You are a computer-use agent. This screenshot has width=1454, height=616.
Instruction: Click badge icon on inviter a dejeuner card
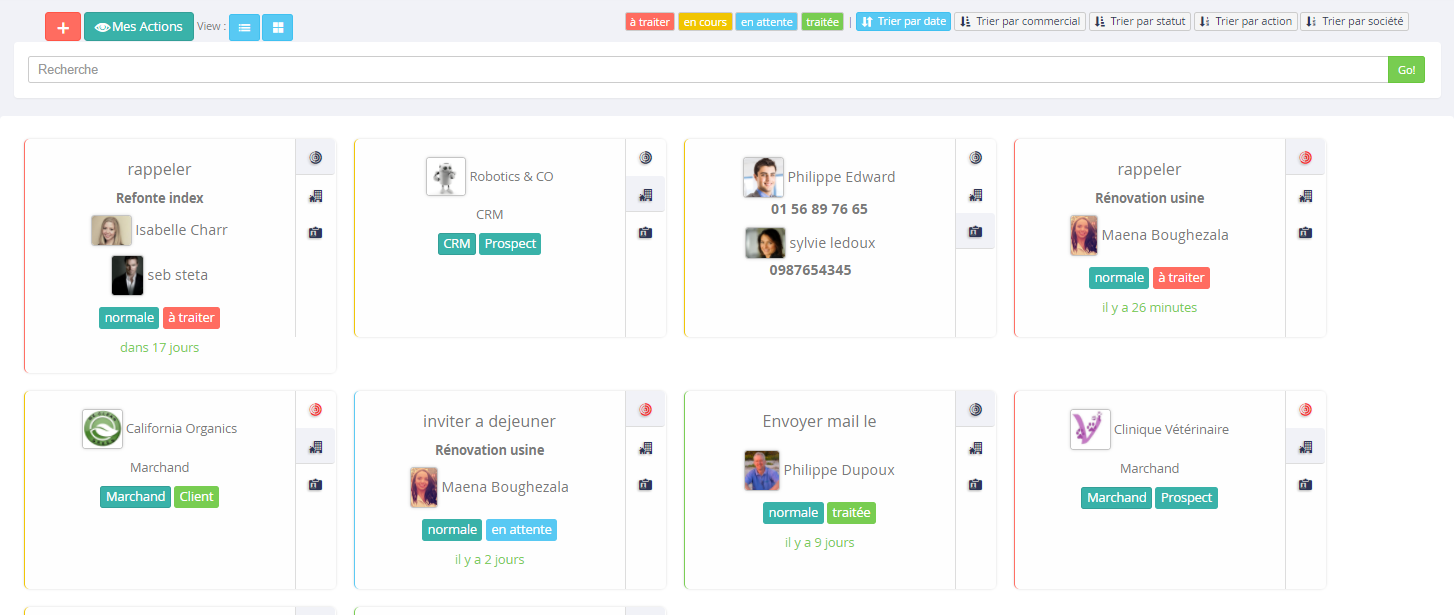(x=645, y=485)
